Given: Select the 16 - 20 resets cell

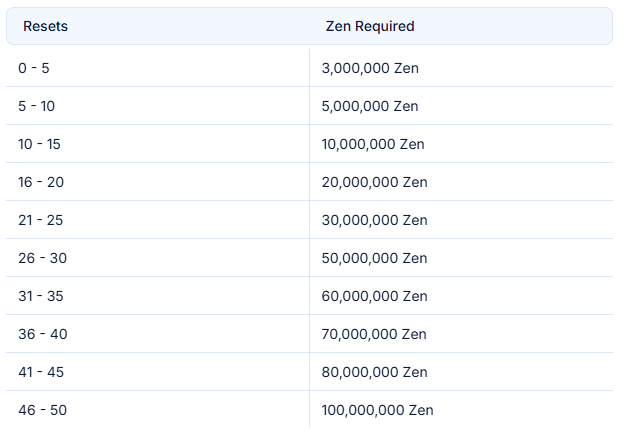Looking at the screenshot, I should (41, 182).
